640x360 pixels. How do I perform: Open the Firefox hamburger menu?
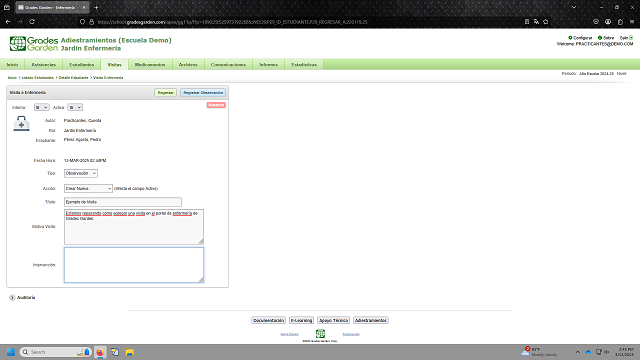(x=632, y=22)
